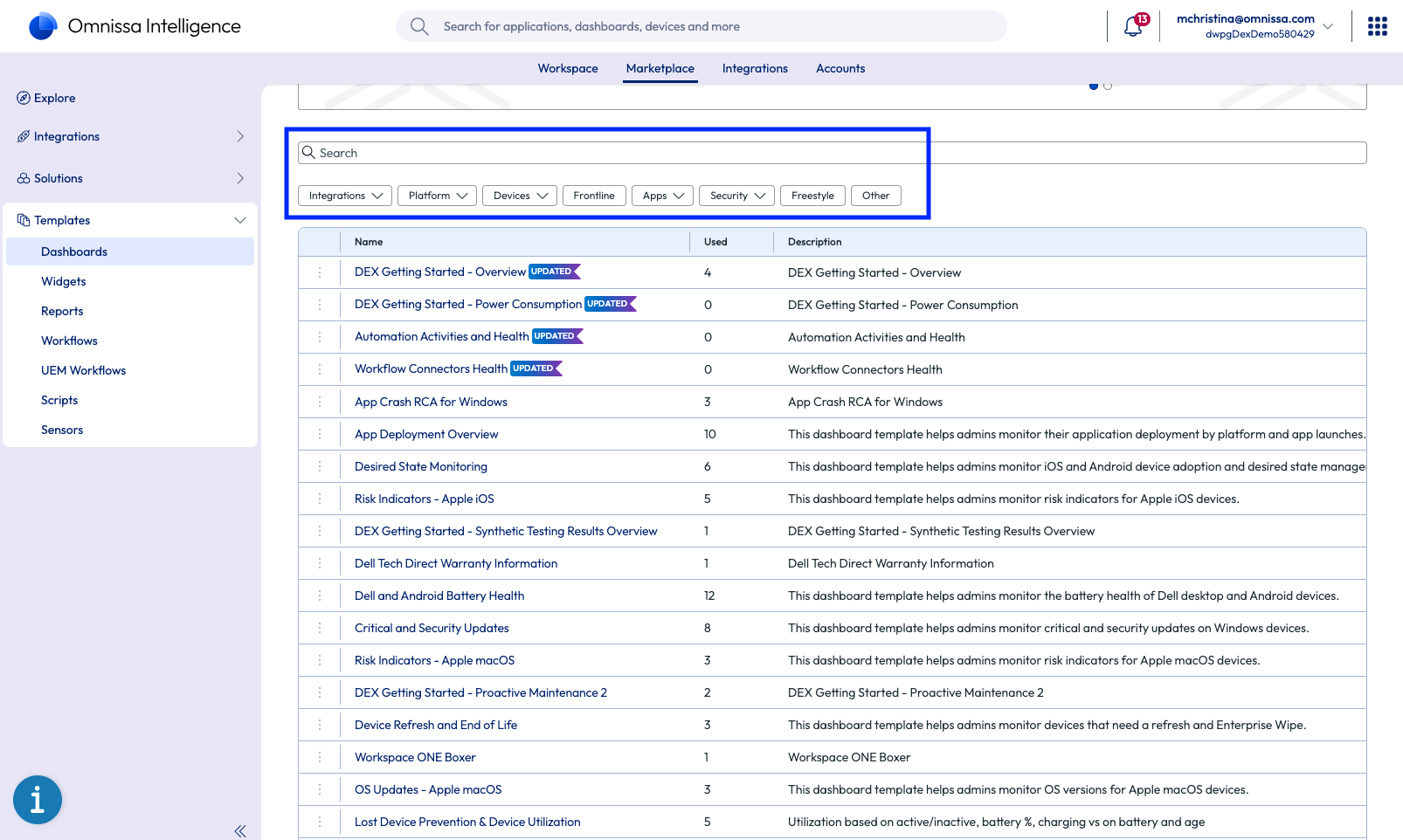
Task: Click the notifications bell icon
Action: (1133, 26)
